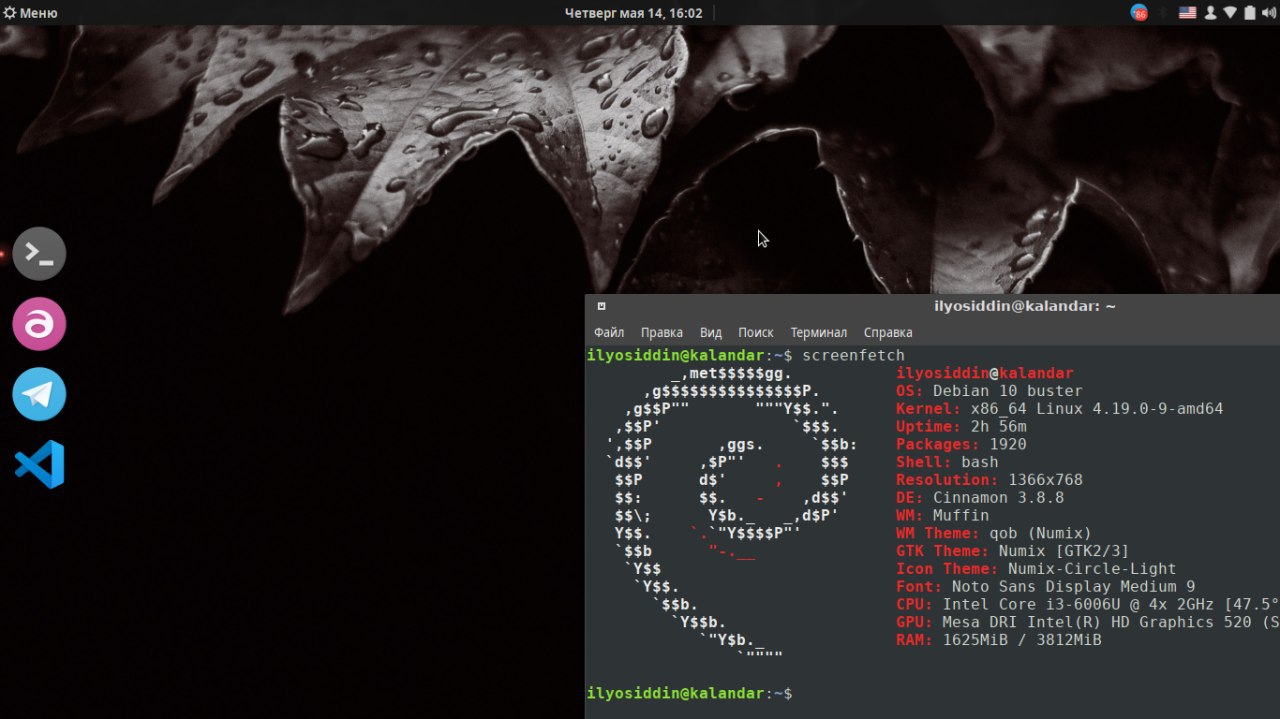
Task: Open the Справка menu in terminal
Action: tap(888, 333)
